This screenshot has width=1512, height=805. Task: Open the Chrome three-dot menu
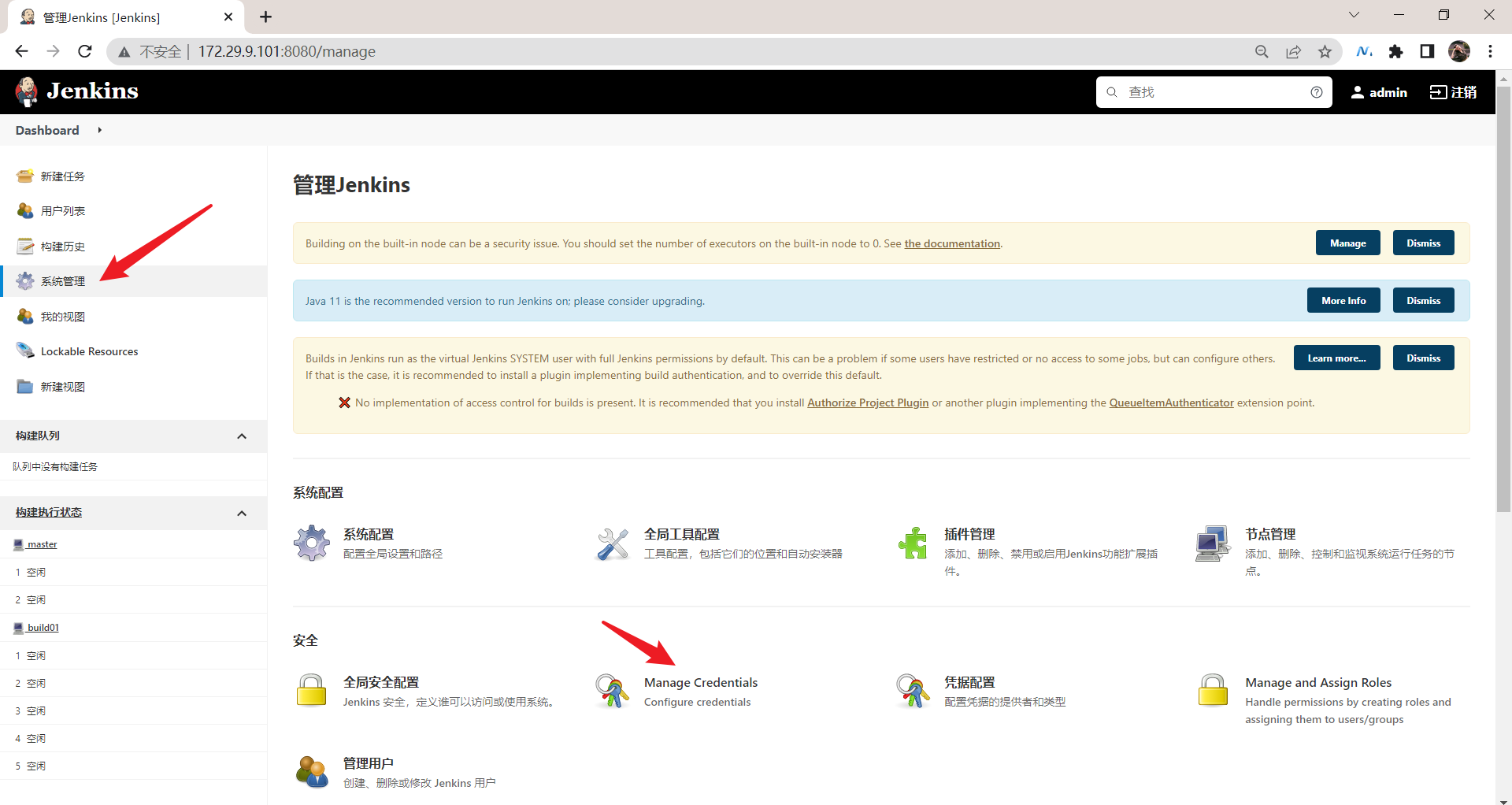(1490, 51)
